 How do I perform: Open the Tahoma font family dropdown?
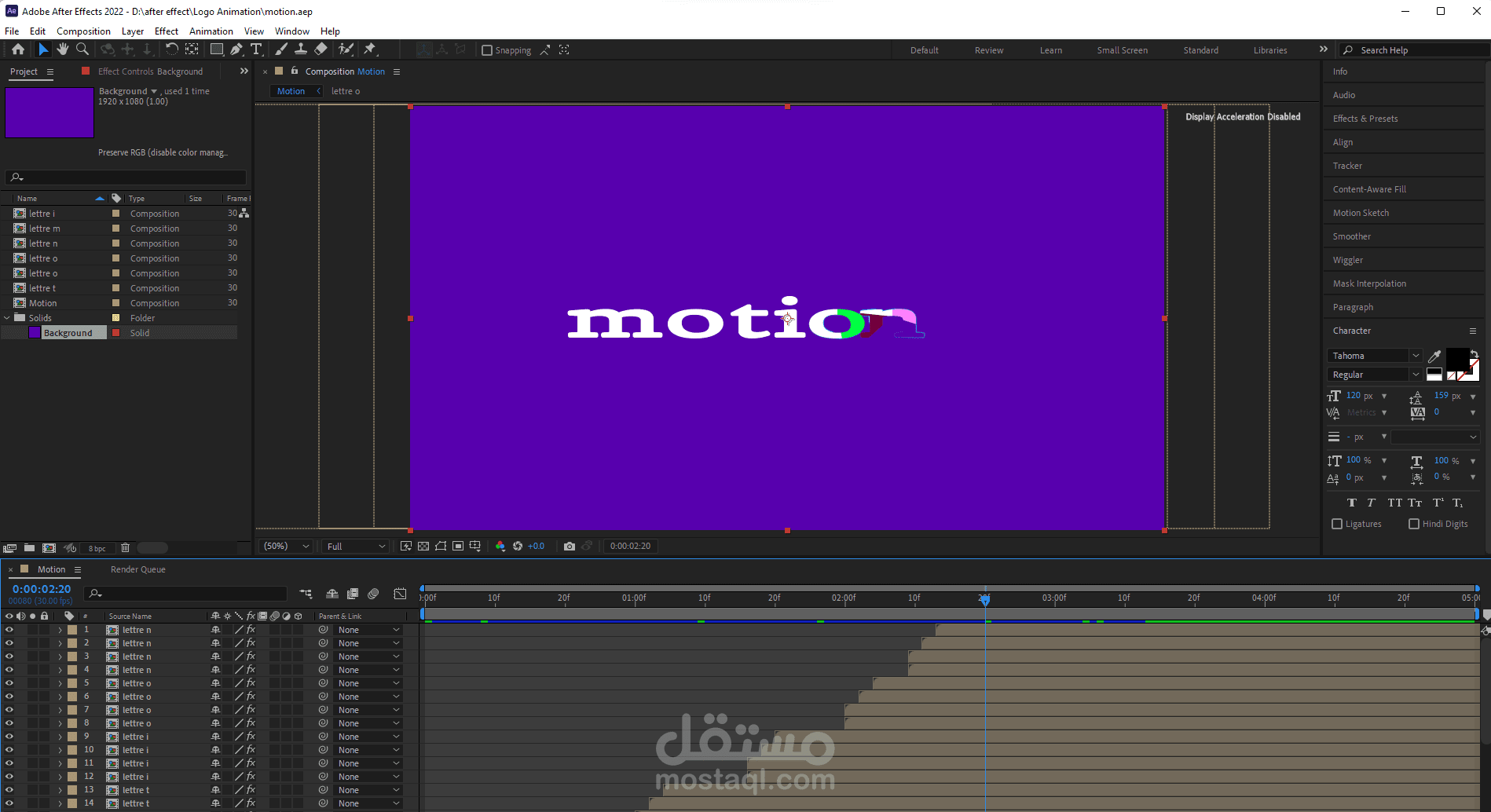tap(1374, 356)
